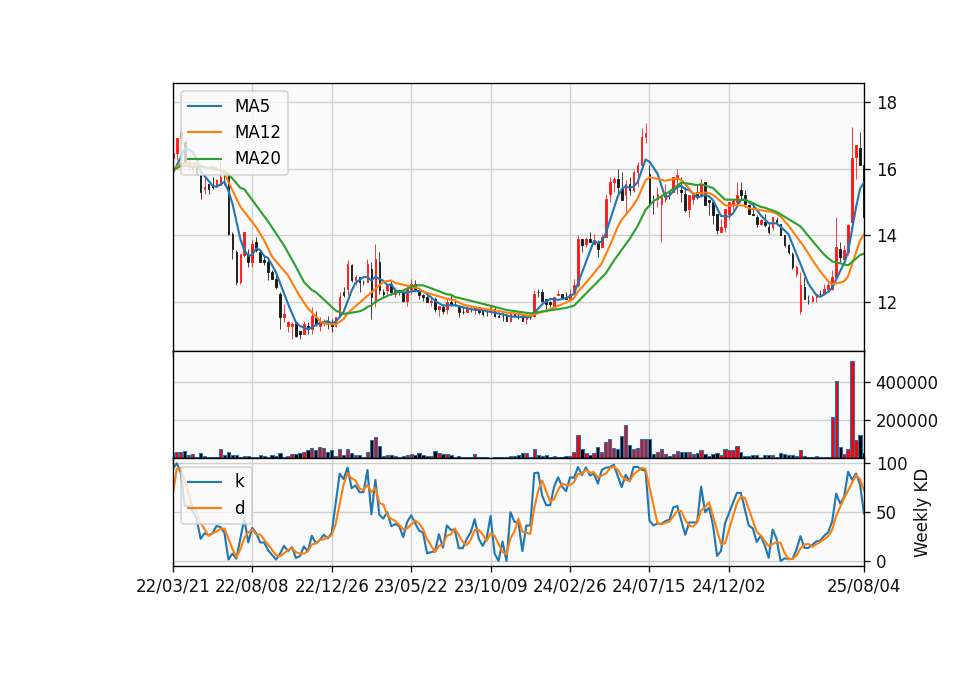This screenshot has height=690, width=960.
Task: Click the k legend label
Action: [239, 481]
